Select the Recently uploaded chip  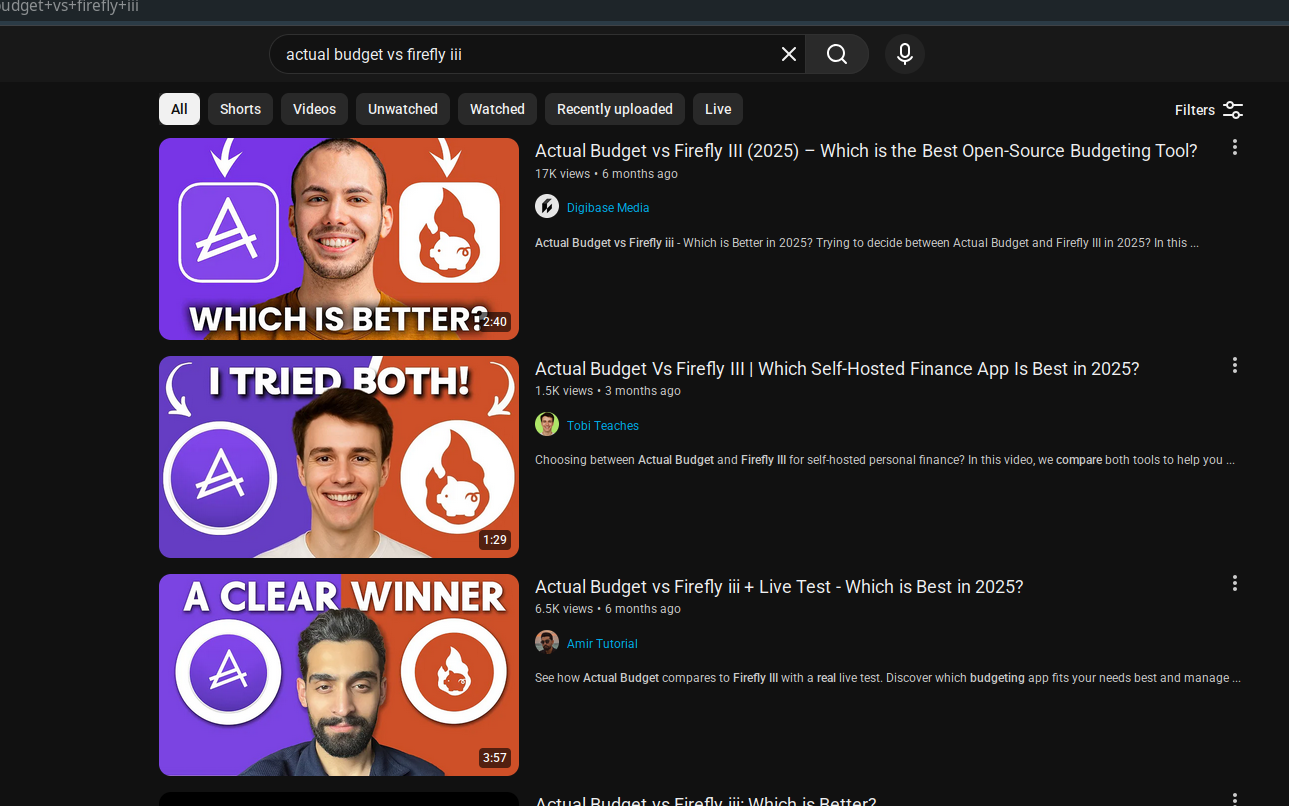tap(614, 109)
